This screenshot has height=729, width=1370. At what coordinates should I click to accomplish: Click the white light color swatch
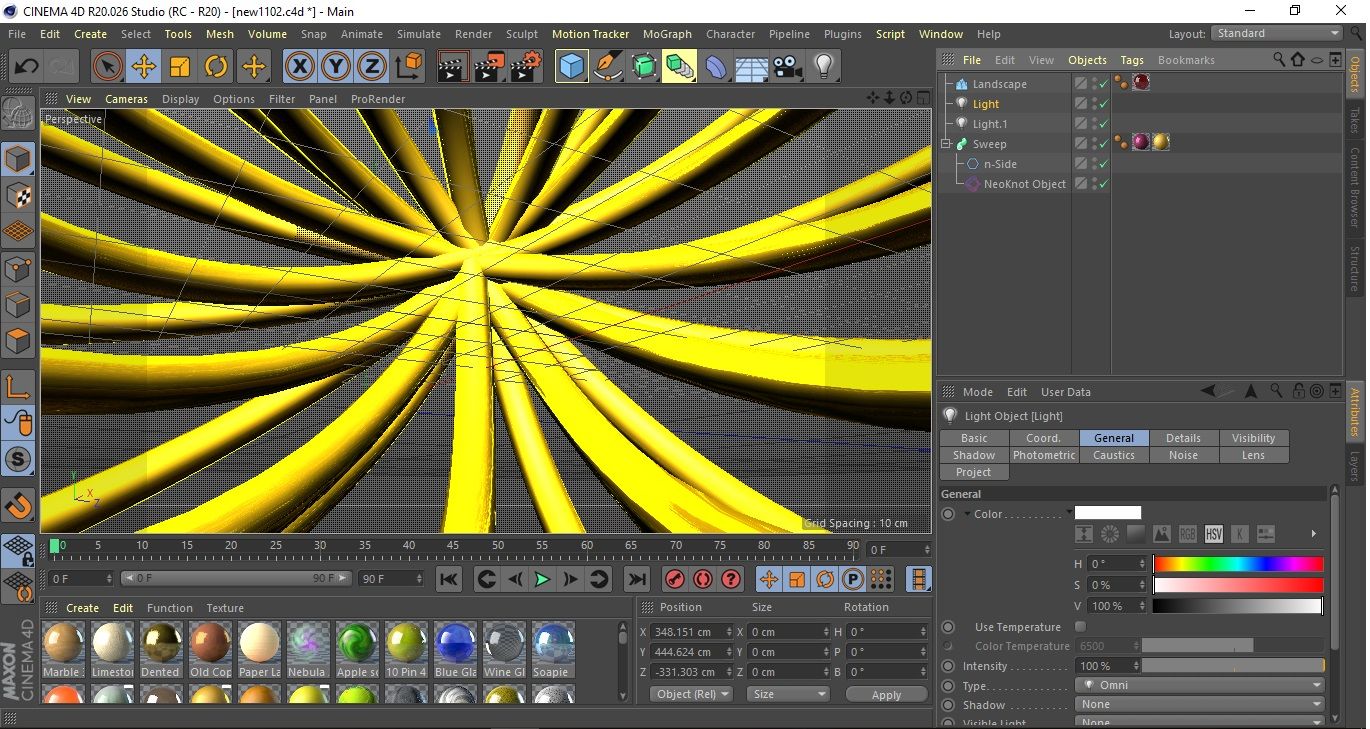point(1108,513)
